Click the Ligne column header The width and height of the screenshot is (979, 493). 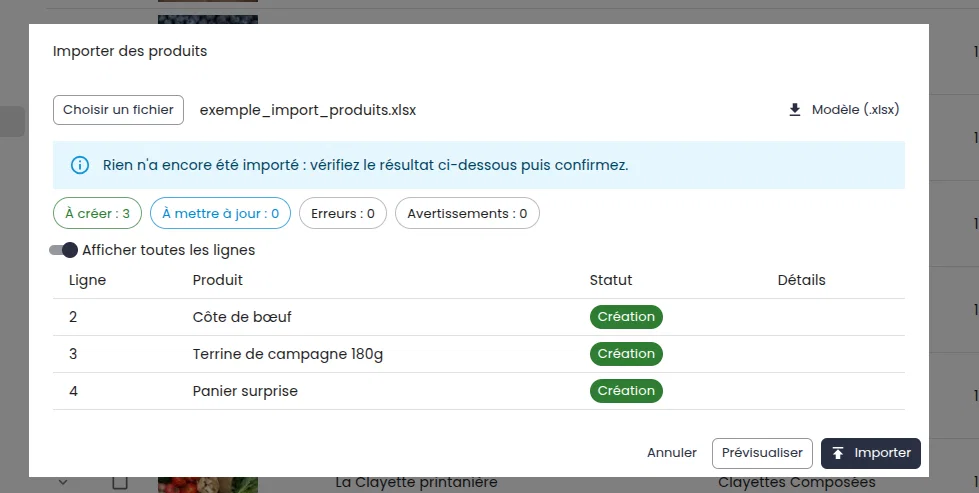click(87, 280)
